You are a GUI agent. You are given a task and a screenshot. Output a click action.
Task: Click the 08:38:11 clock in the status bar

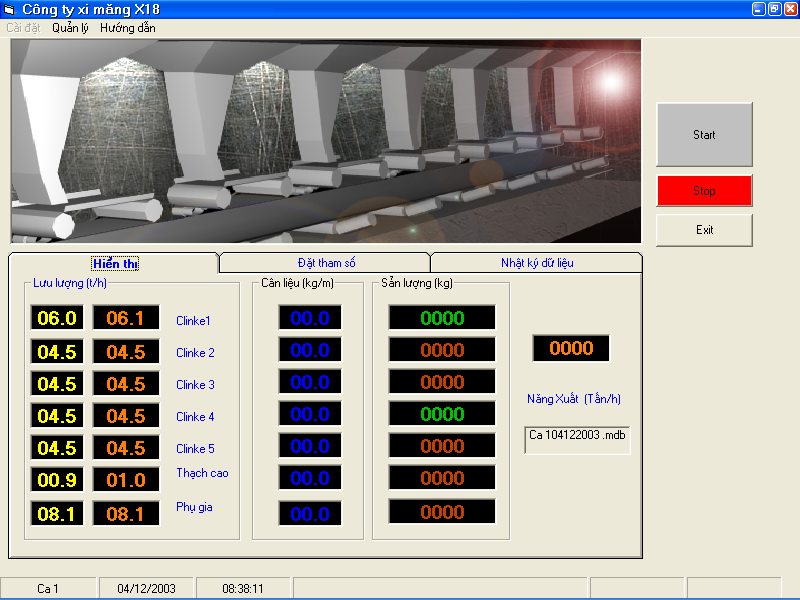pos(242,589)
